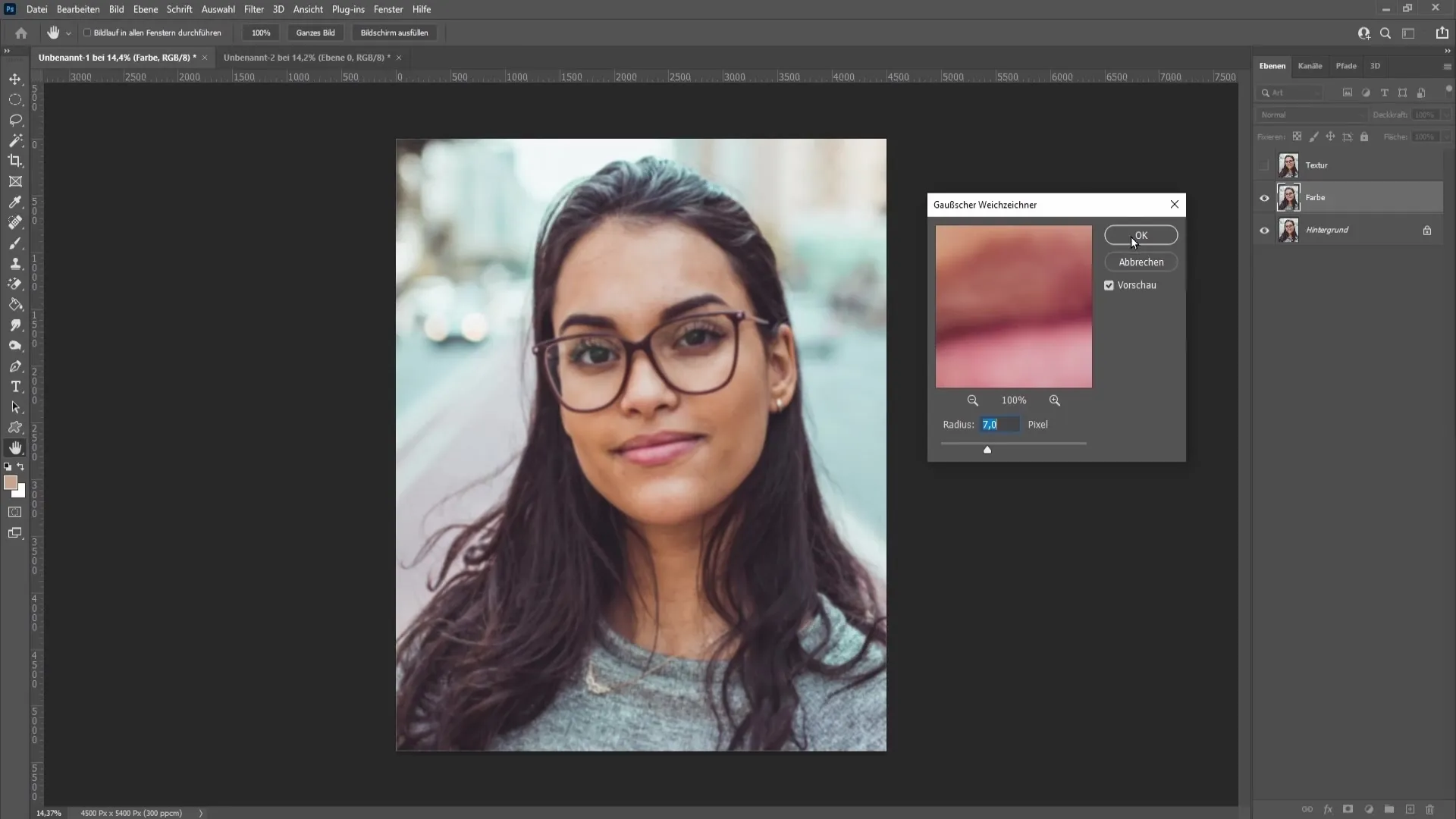Viewport: 1456px width, 819px height.
Task: Select the Move tool
Action: pos(15,79)
